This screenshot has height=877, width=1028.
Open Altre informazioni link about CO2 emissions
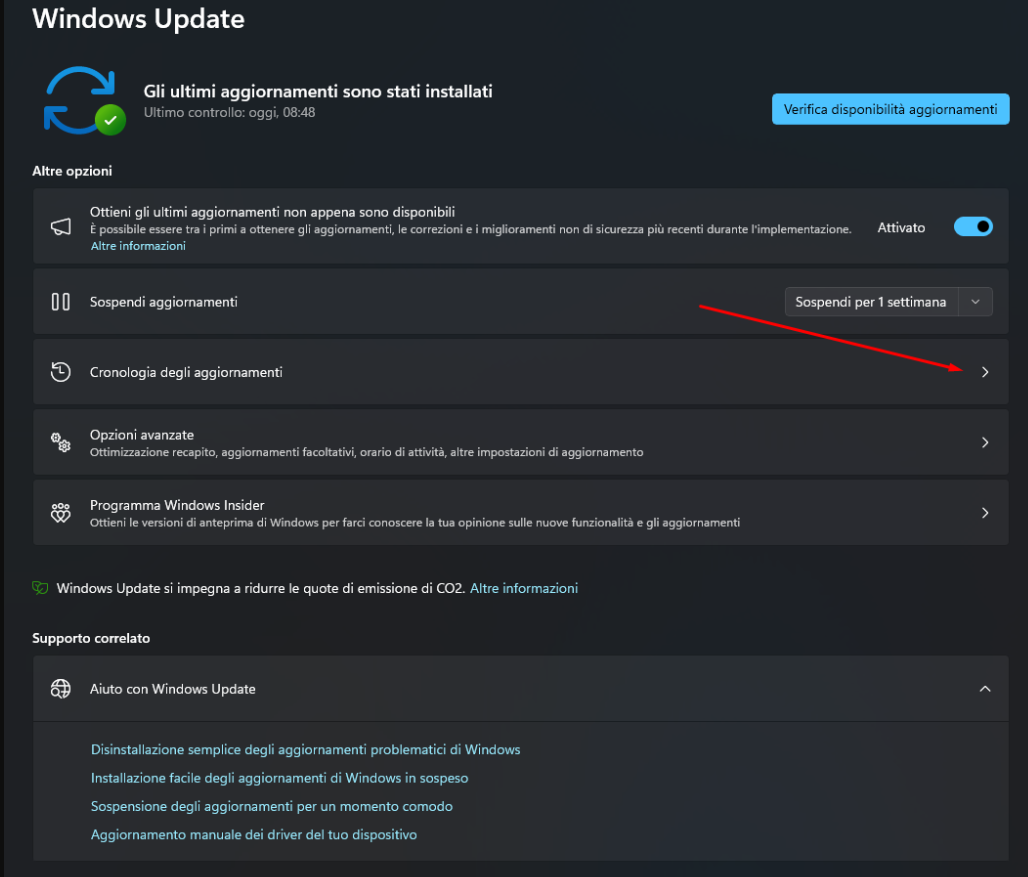tap(524, 588)
